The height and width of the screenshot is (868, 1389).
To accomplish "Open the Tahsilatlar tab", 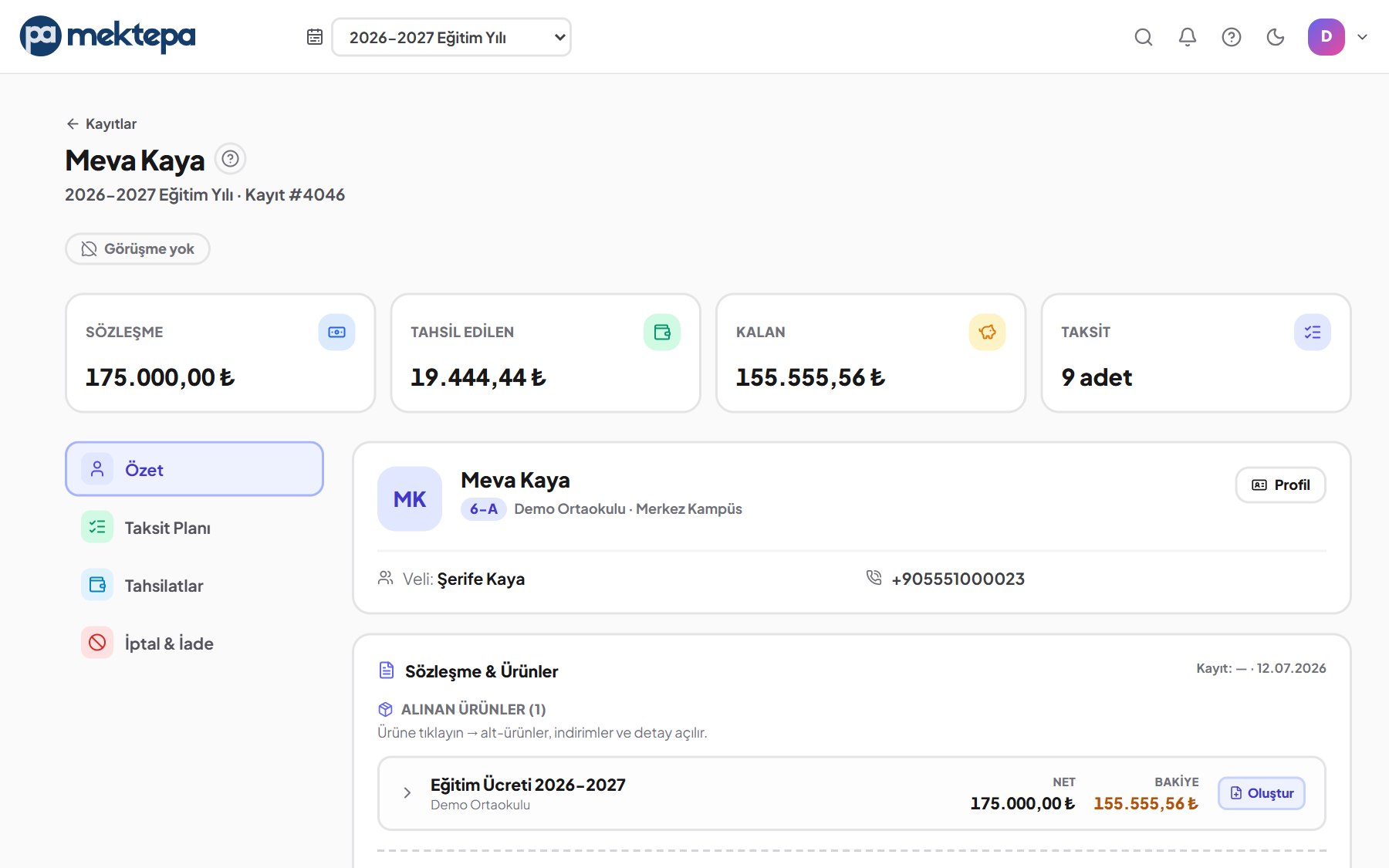I will pyautogui.click(x=194, y=586).
